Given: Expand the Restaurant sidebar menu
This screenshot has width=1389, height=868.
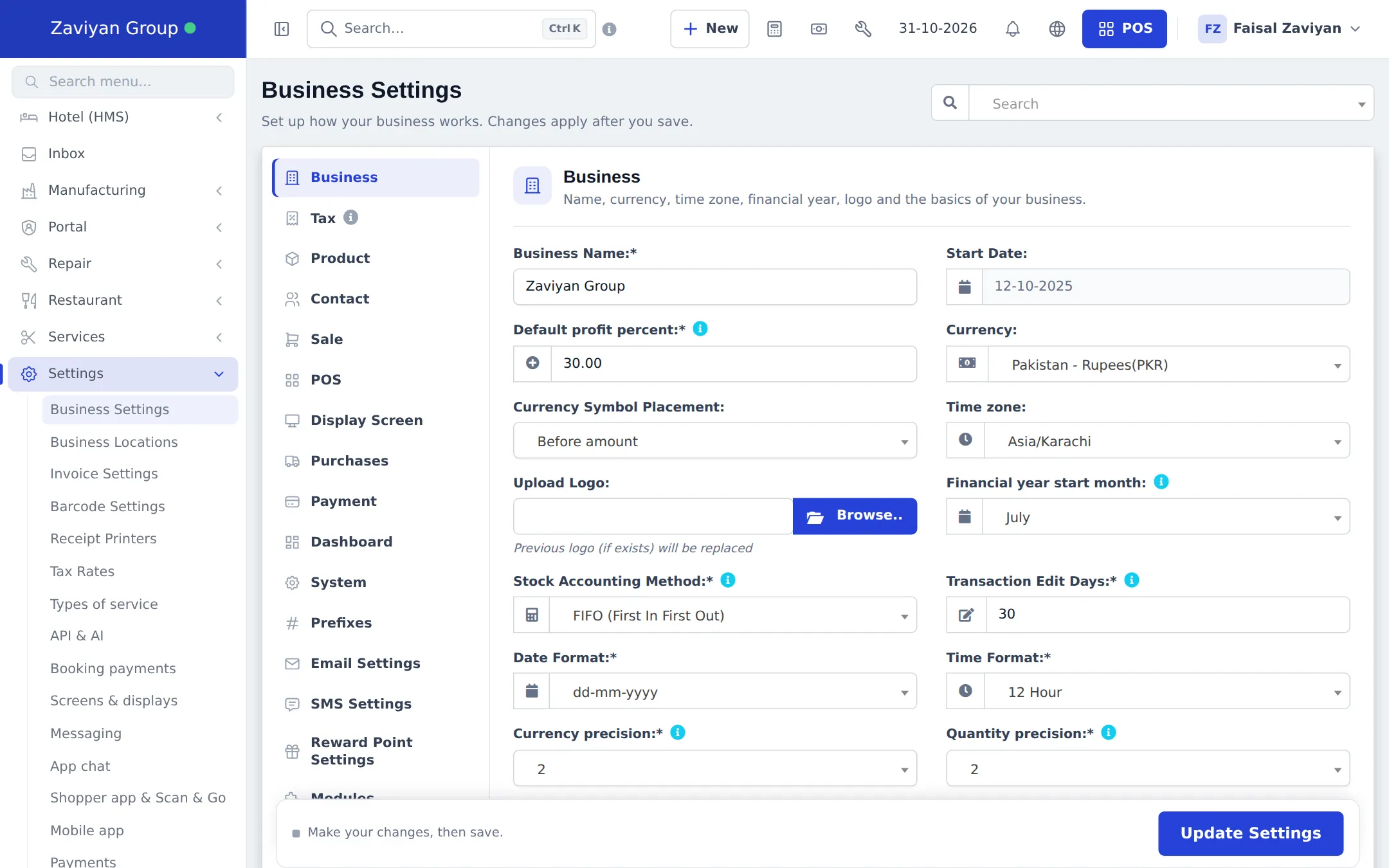Looking at the screenshot, I should tap(123, 300).
